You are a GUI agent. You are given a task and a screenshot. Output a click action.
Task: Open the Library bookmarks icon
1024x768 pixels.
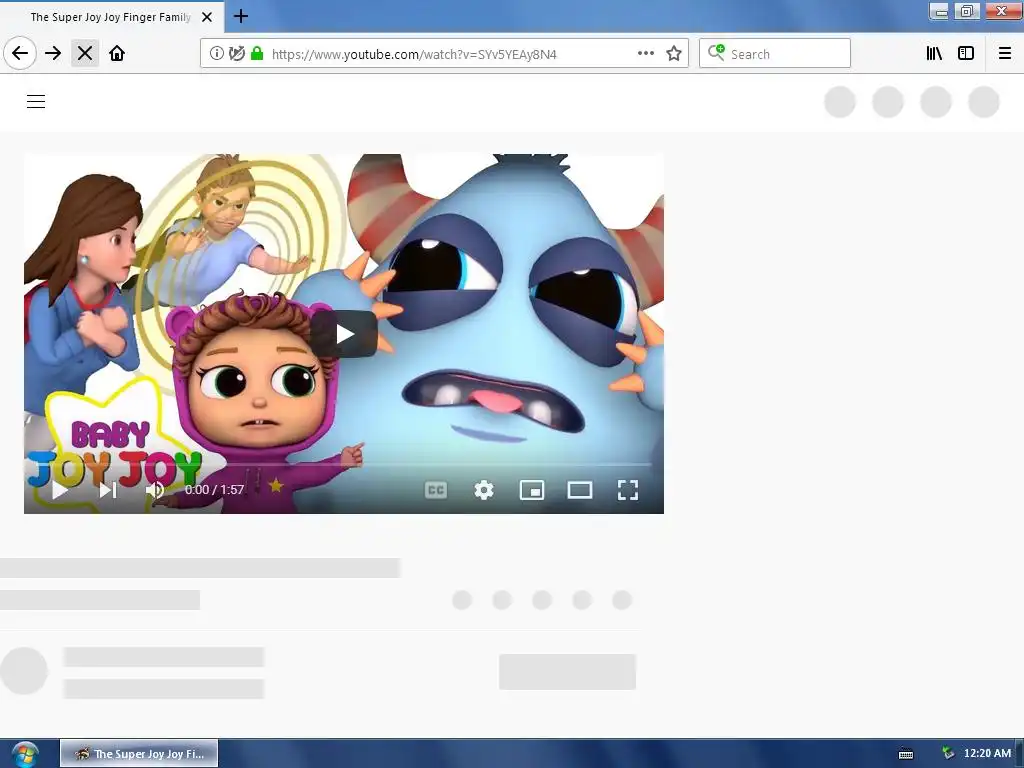[x=934, y=54]
